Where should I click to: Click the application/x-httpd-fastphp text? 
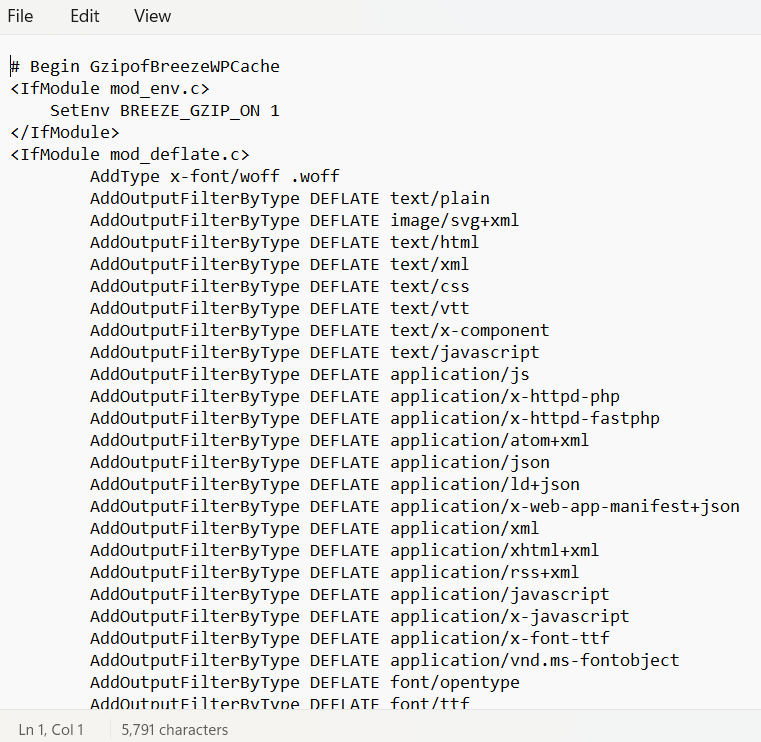point(524,419)
